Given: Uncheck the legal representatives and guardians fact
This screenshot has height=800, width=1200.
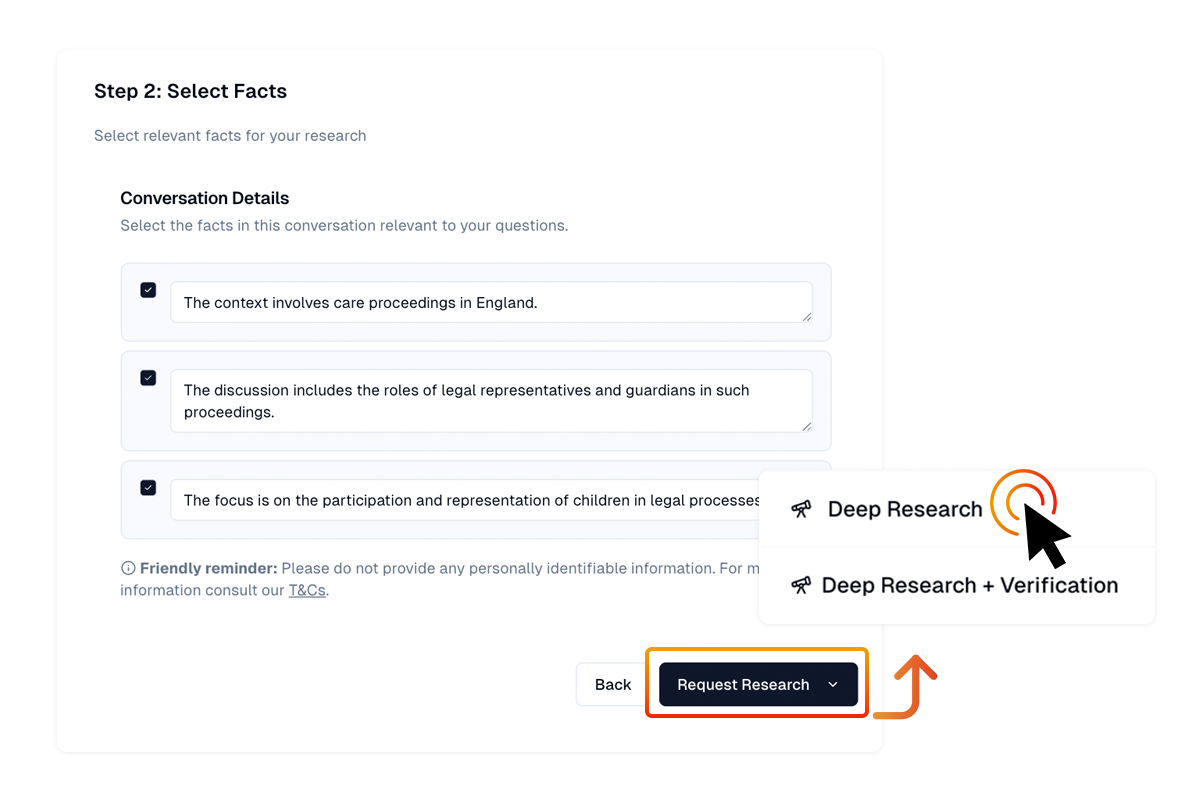Looking at the screenshot, I should [148, 378].
